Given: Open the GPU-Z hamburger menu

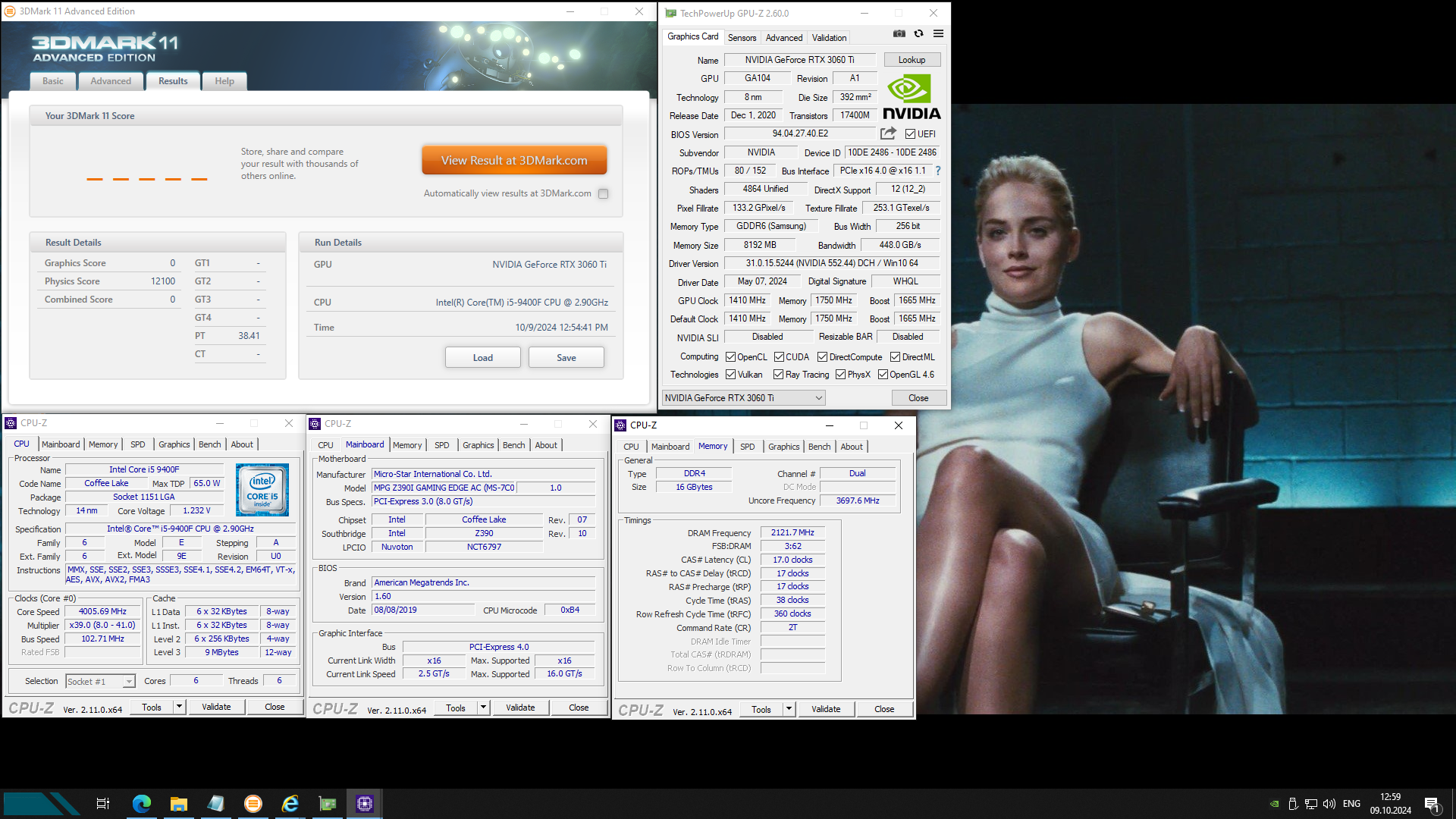Looking at the screenshot, I should tap(938, 33).
